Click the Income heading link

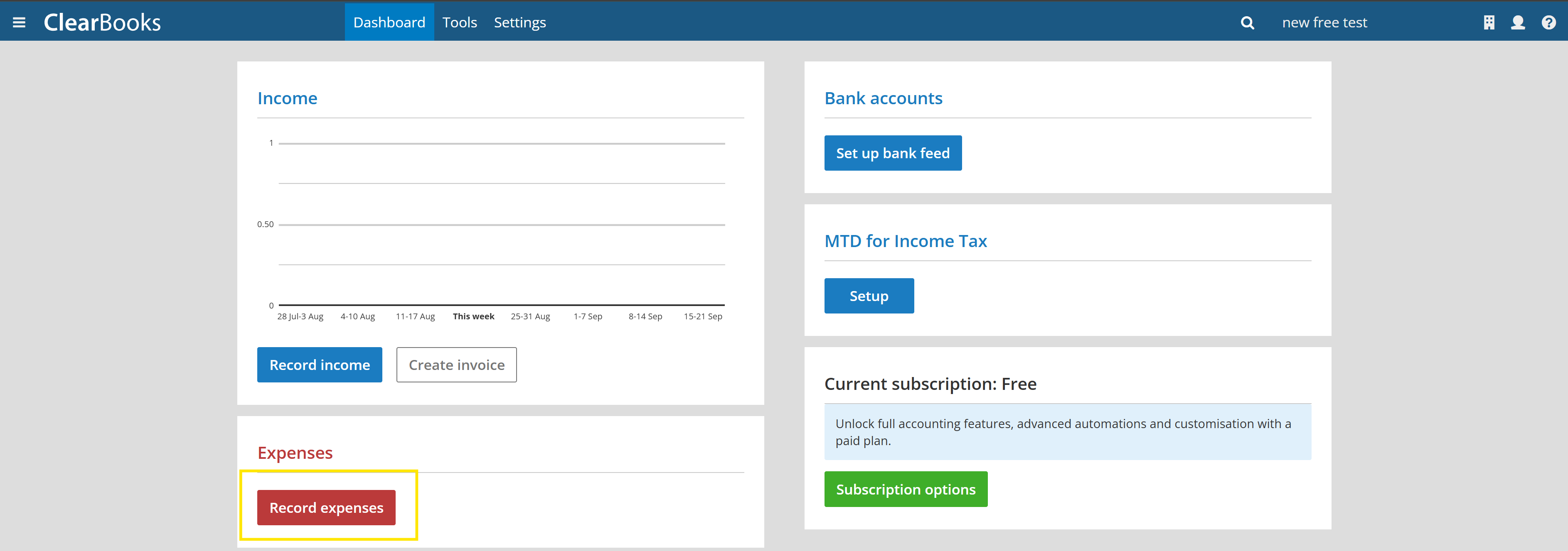pos(287,98)
